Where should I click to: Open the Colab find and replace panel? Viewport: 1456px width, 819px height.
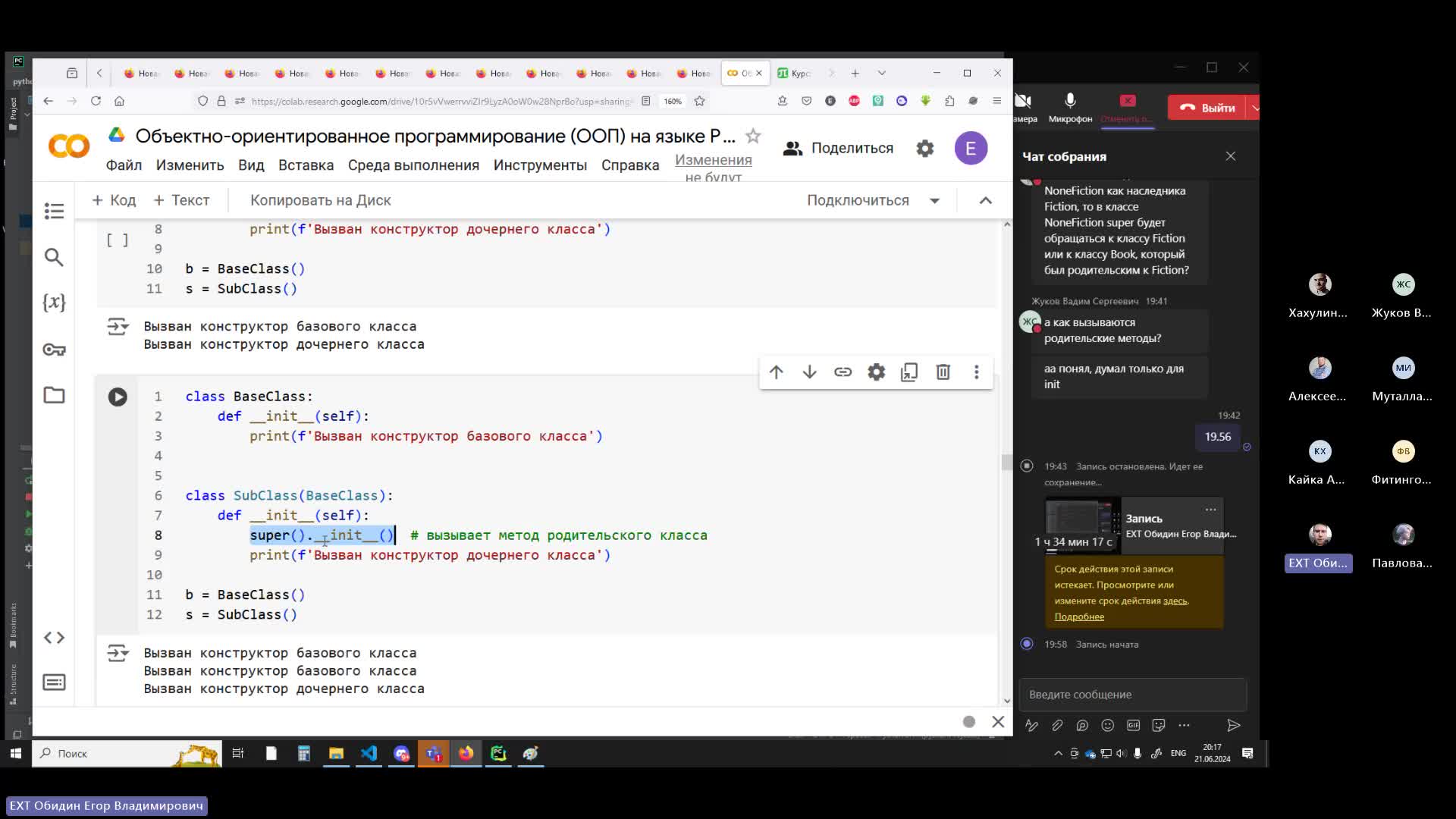54,257
